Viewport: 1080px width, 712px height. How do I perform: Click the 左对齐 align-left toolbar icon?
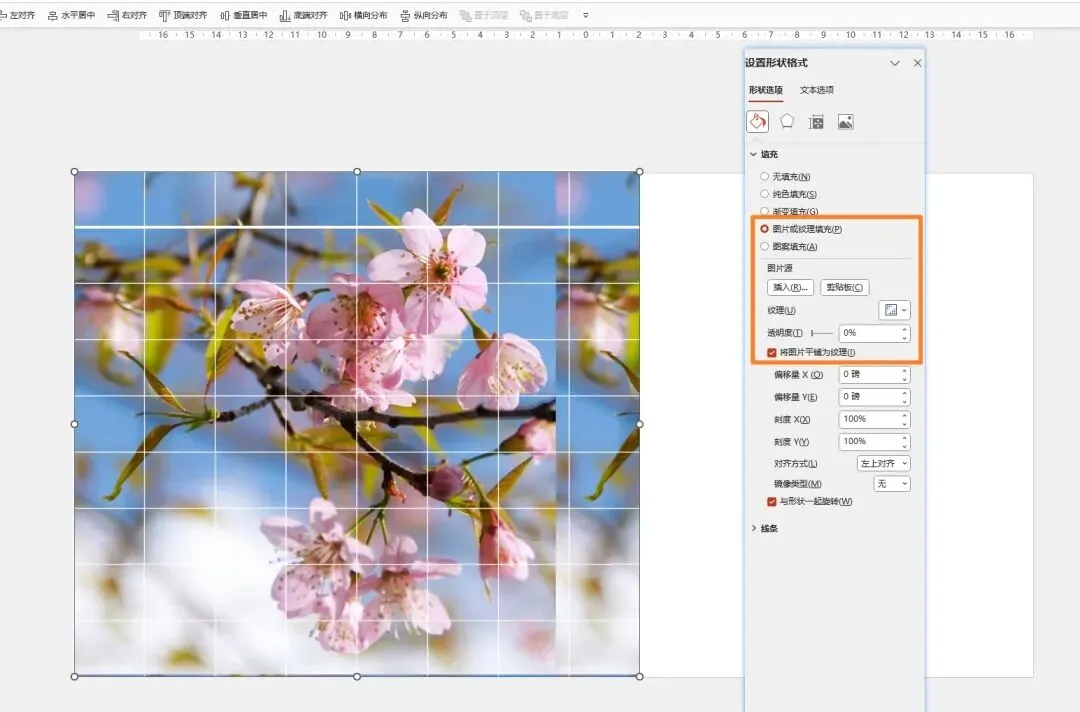coord(3,15)
